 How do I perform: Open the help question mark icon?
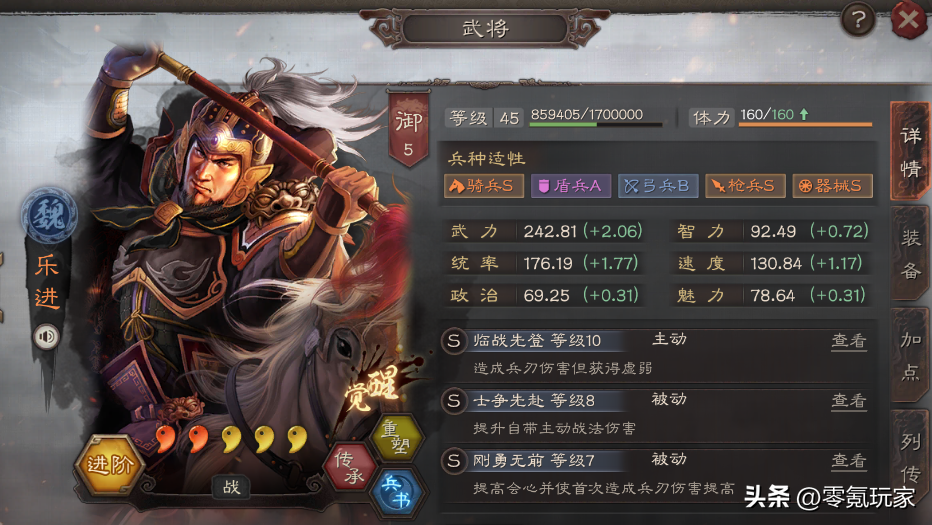[x=858, y=20]
